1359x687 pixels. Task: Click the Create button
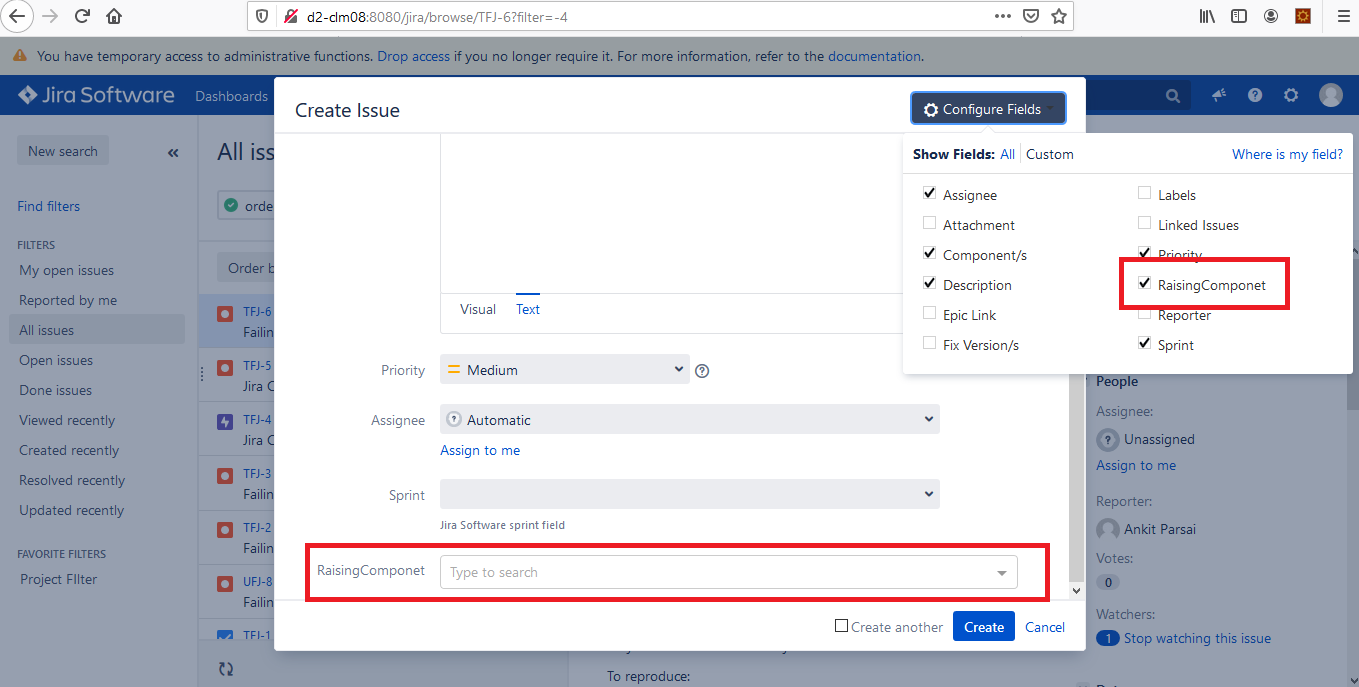pyautogui.click(x=984, y=627)
